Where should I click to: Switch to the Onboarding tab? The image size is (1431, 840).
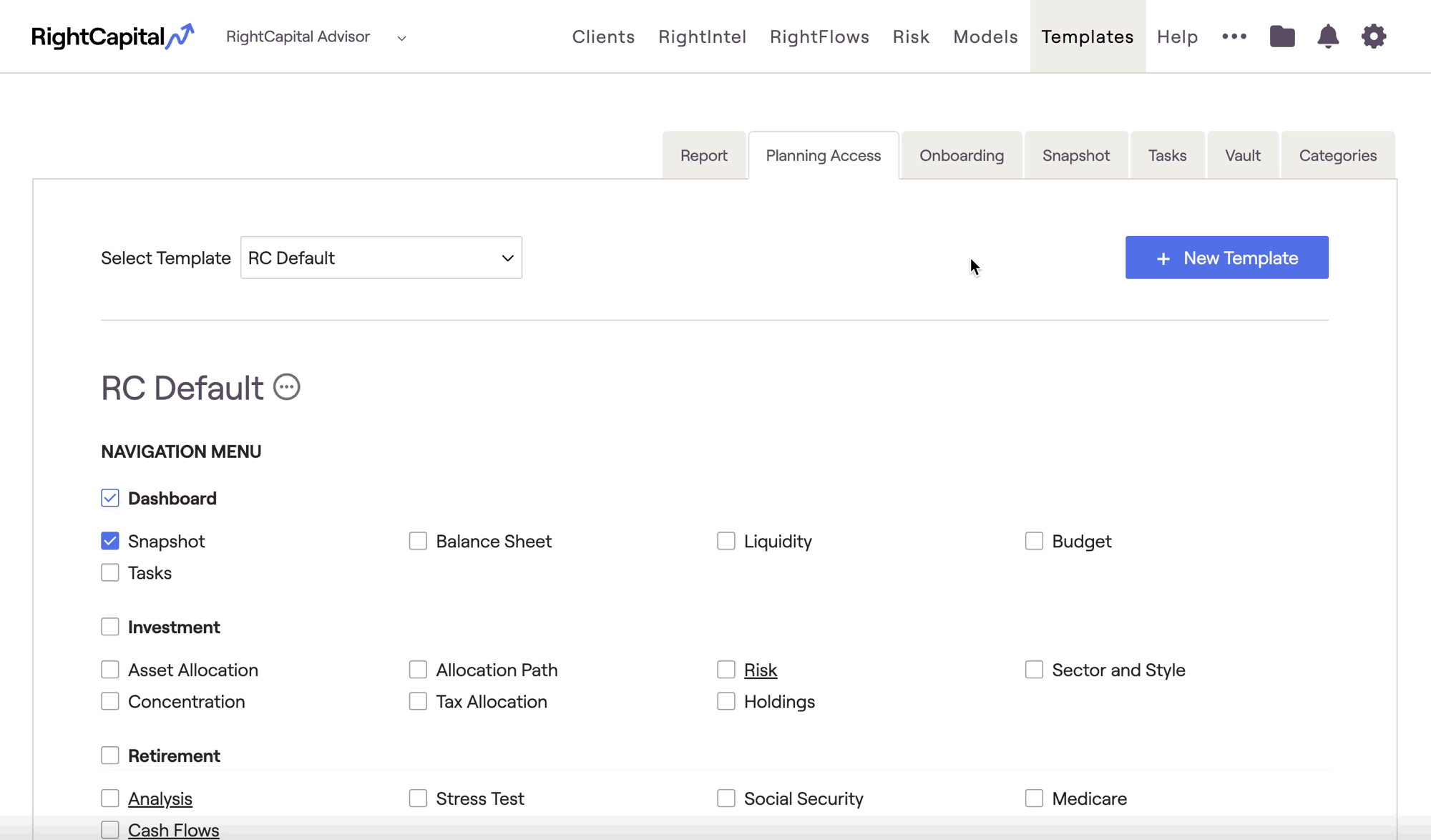click(962, 155)
